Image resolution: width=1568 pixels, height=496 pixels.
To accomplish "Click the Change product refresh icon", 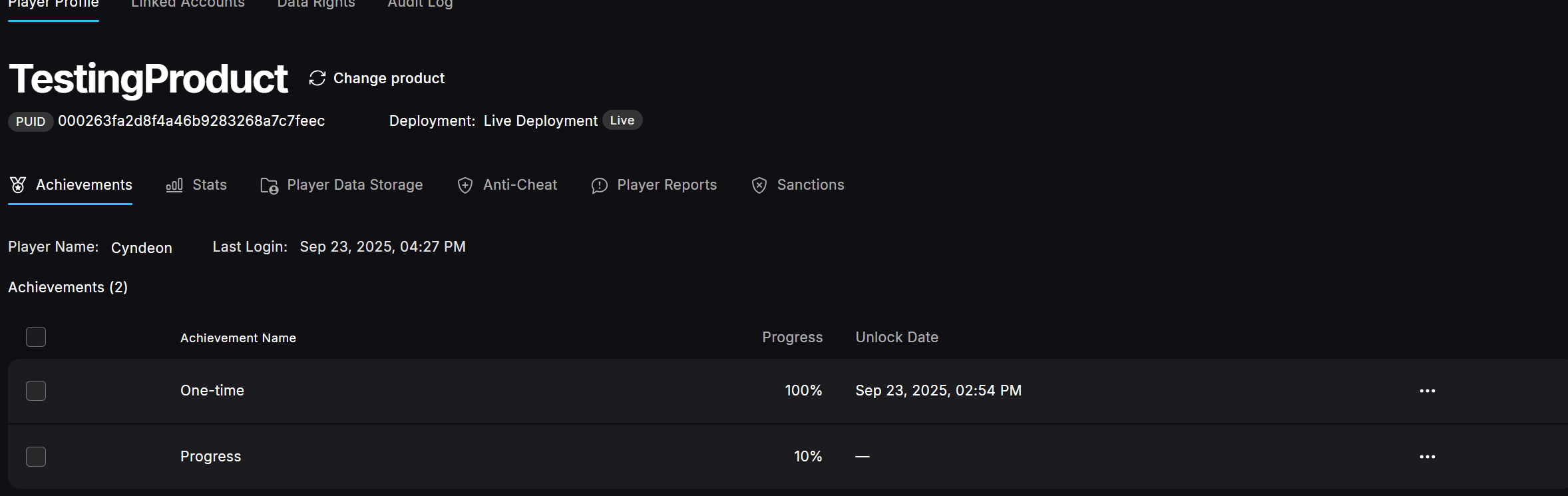I will (317, 79).
